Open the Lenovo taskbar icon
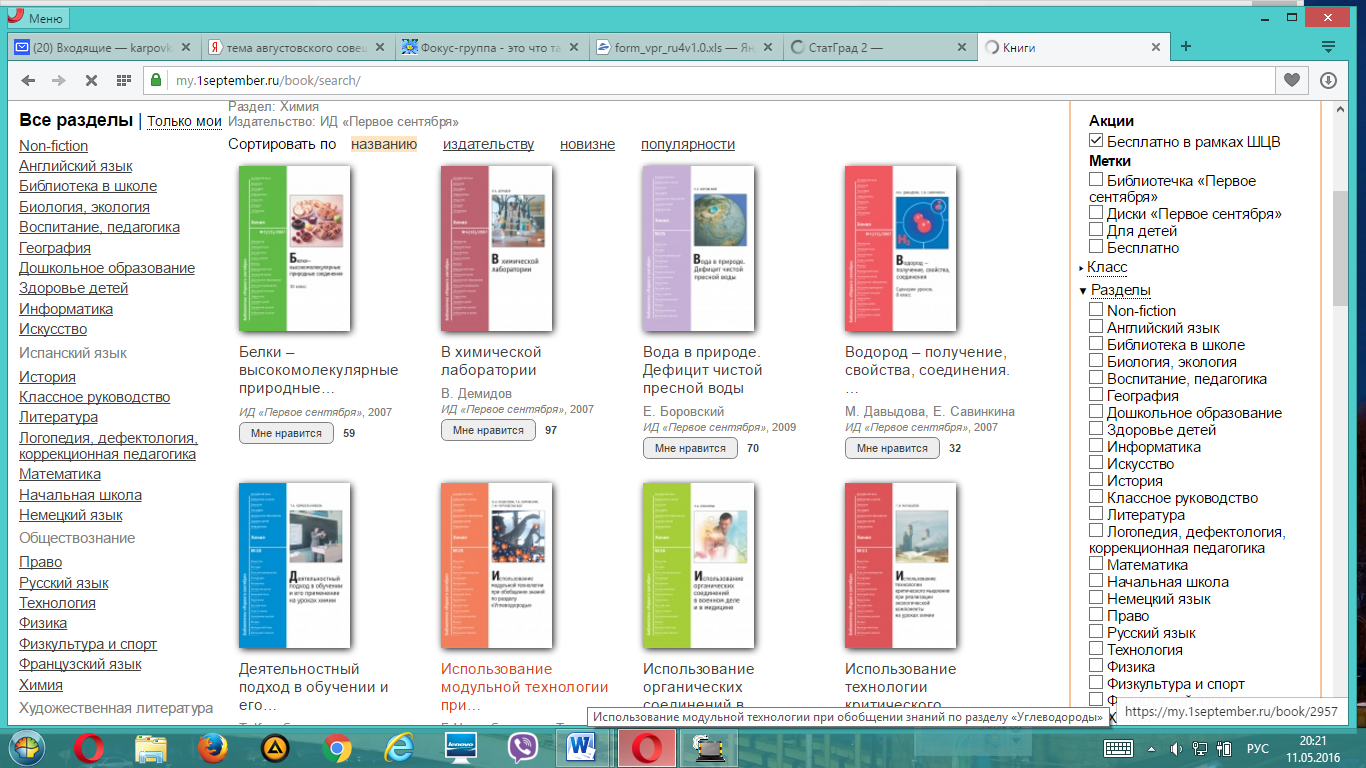The width and height of the screenshot is (1366, 768). tap(460, 747)
